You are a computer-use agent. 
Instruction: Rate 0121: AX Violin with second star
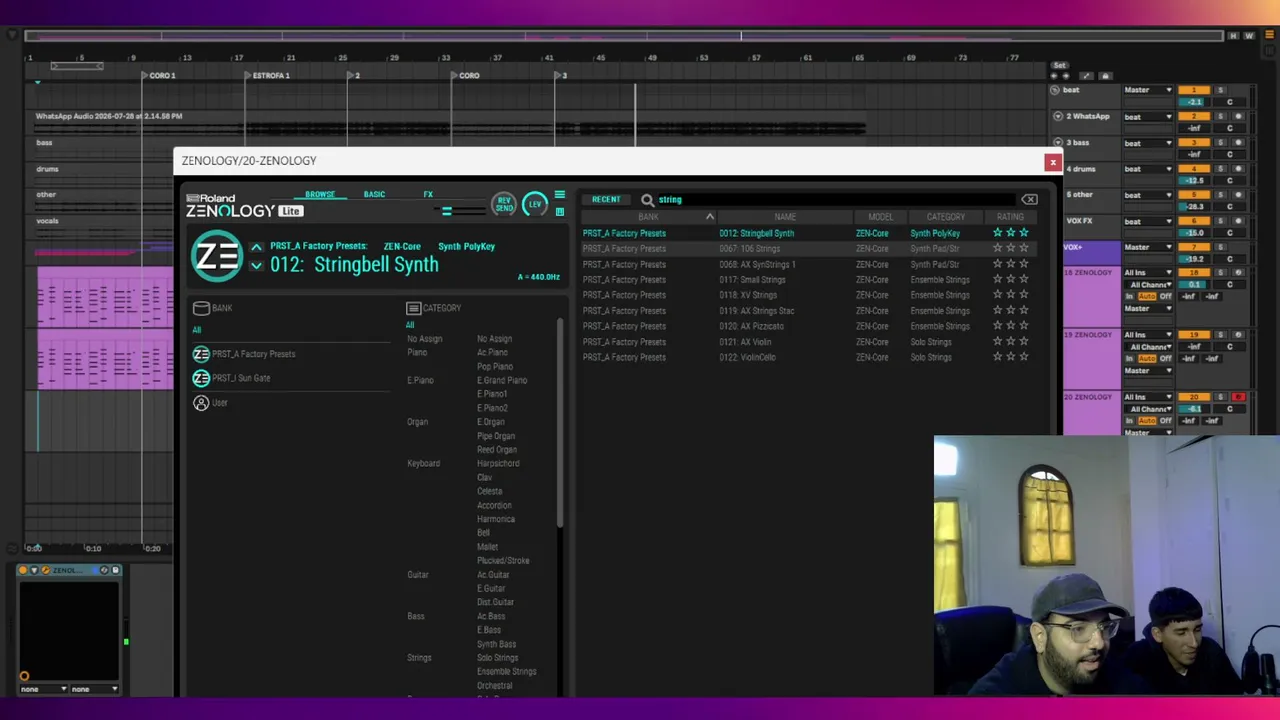(x=1010, y=342)
